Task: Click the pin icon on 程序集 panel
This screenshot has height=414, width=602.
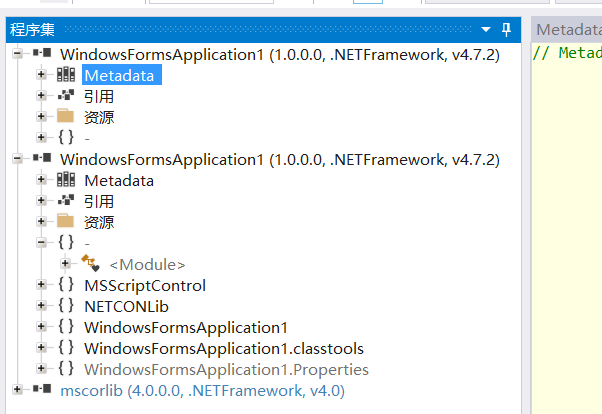Action: point(506,29)
